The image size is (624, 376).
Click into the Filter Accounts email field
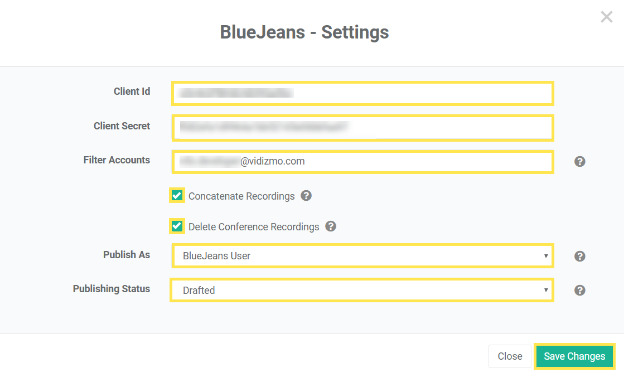coord(363,162)
